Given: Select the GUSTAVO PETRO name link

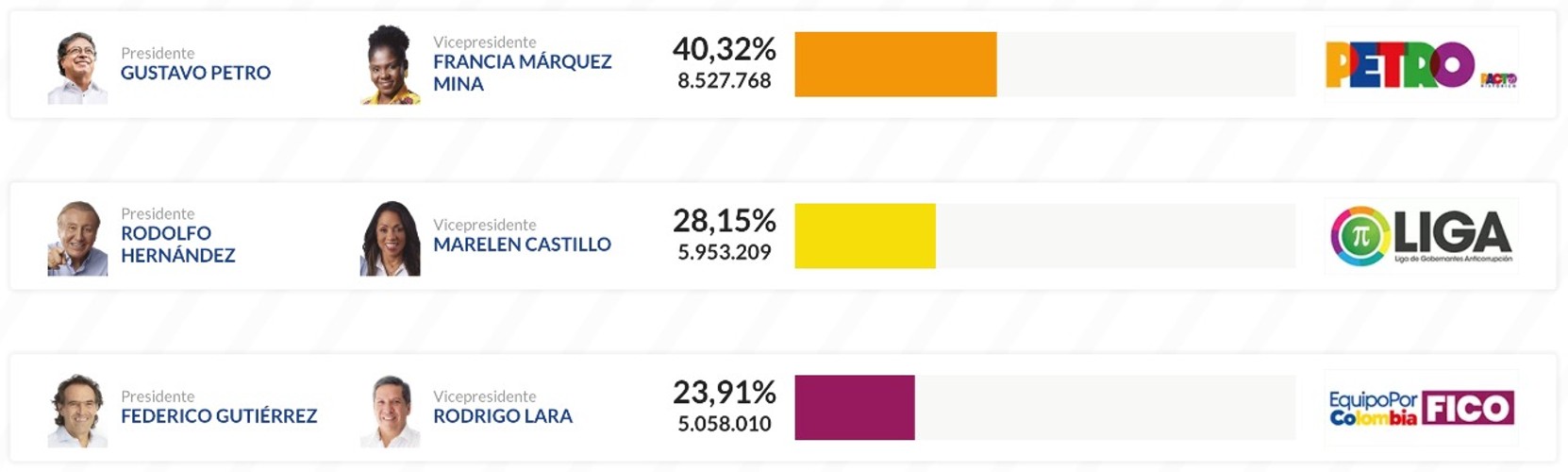Looking at the screenshot, I should [x=195, y=73].
